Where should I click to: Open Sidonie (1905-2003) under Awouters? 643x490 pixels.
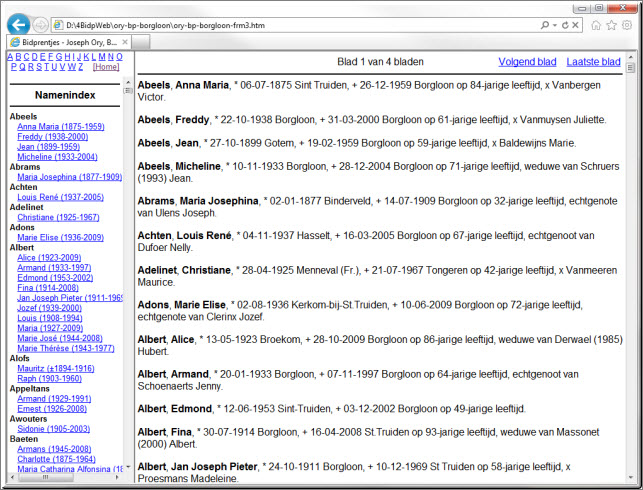point(55,427)
